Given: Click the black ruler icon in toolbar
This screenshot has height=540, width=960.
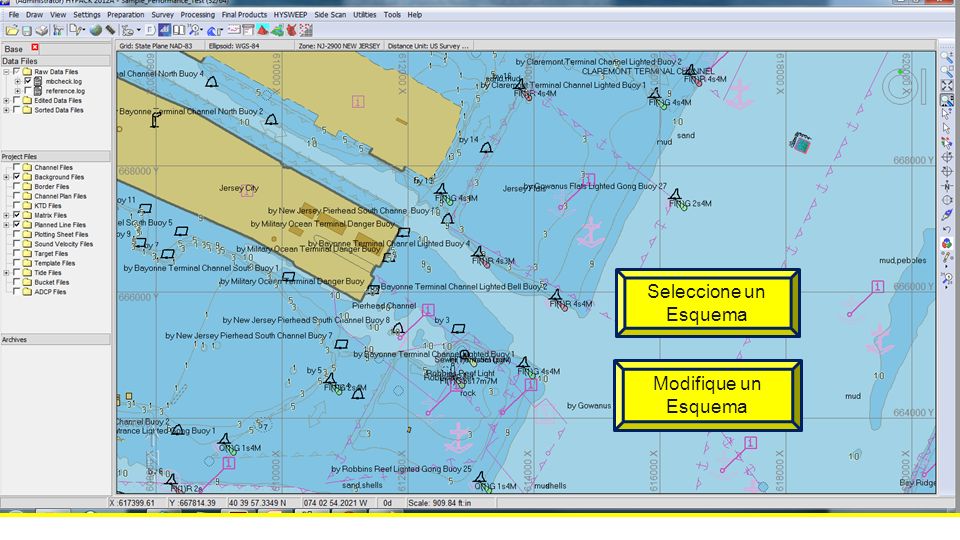Looking at the screenshot, I should 110,30.
